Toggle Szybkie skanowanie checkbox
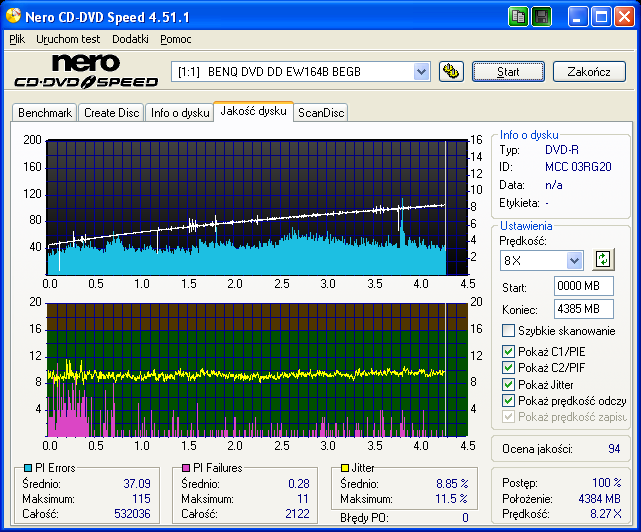 point(508,330)
